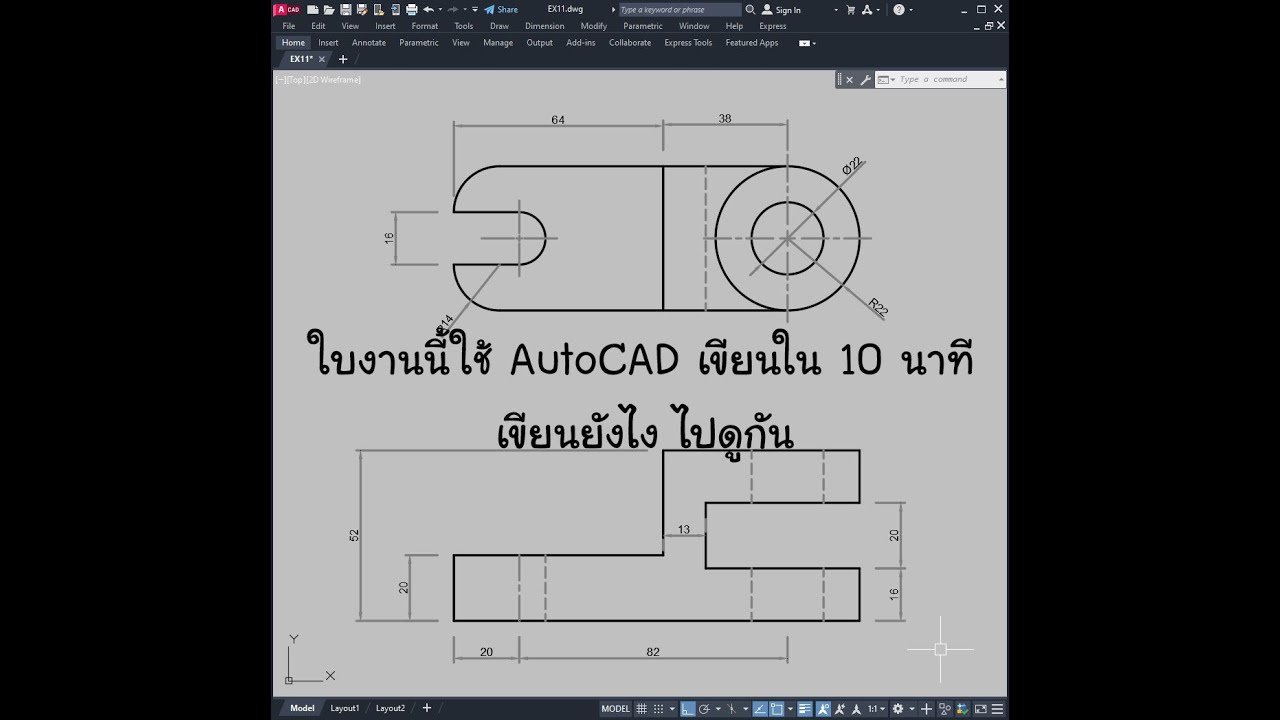Close the EX11 drawing tab

[323, 59]
